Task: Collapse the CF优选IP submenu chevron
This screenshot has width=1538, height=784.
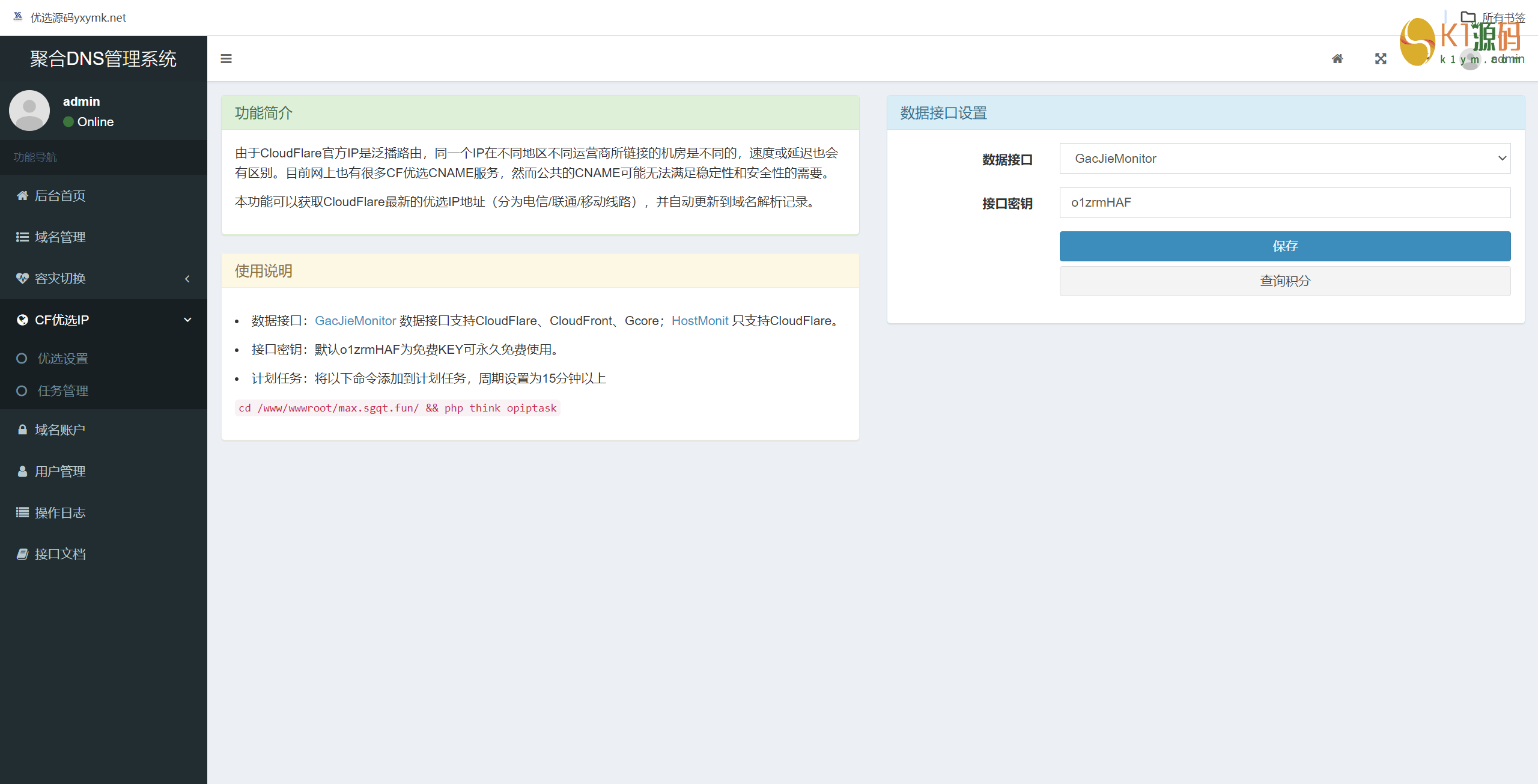Action: (x=187, y=320)
